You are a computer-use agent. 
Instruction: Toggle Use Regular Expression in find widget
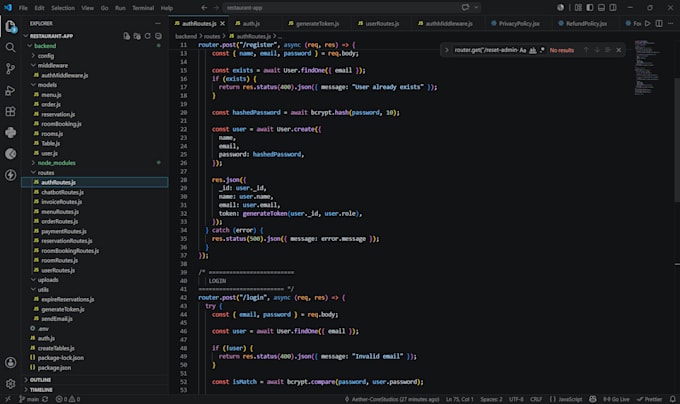point(542,50)
